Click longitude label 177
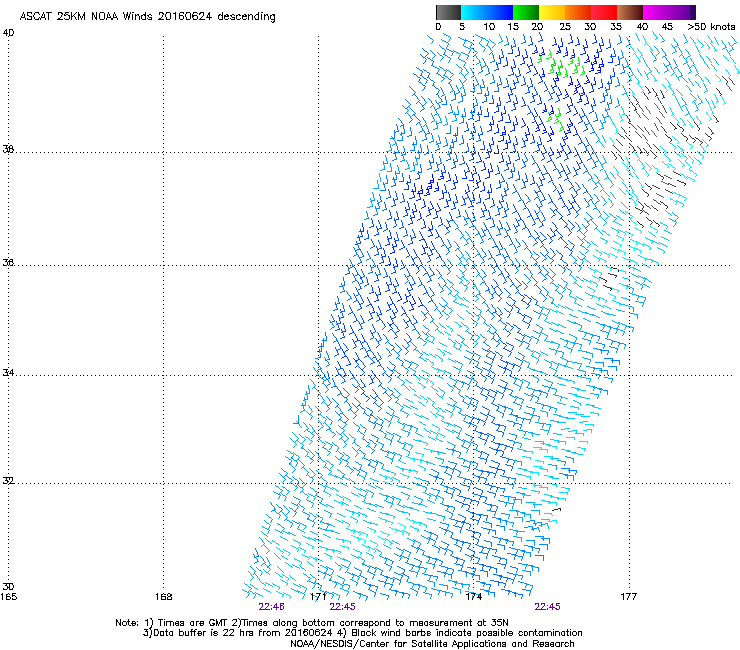 [628, 597]
